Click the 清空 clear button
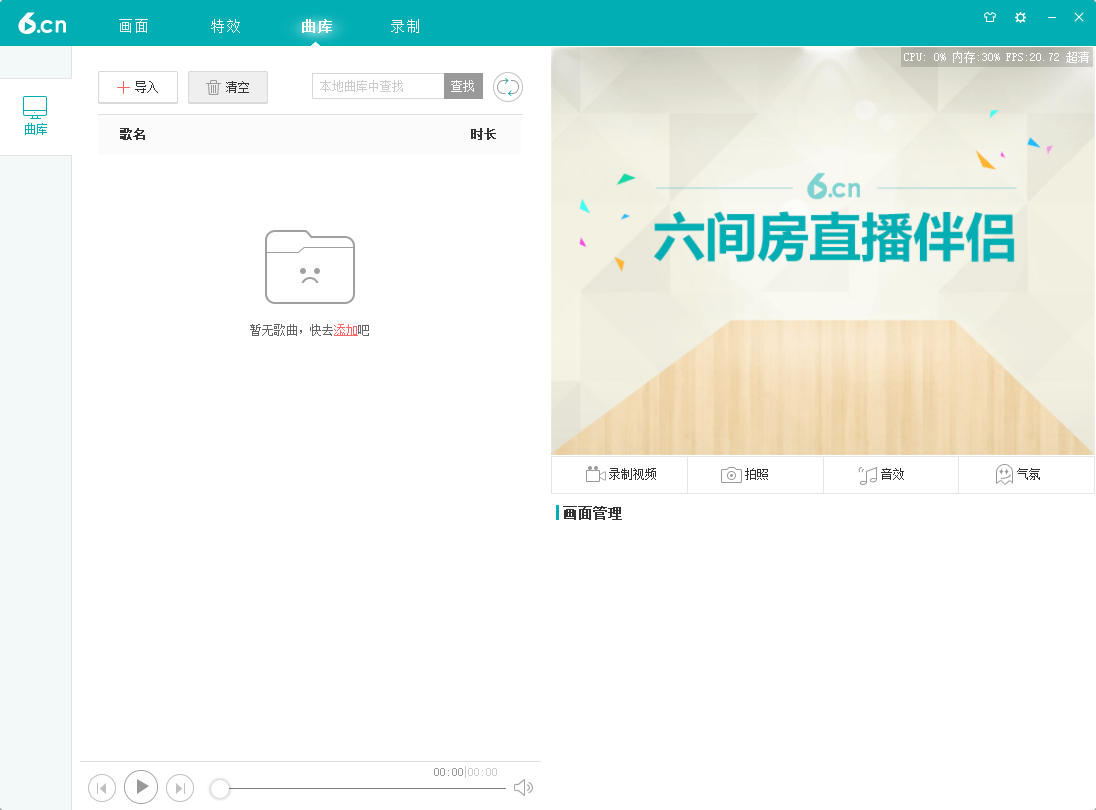The width and height of the screenshot is (1096, 810). click(228, 87)
